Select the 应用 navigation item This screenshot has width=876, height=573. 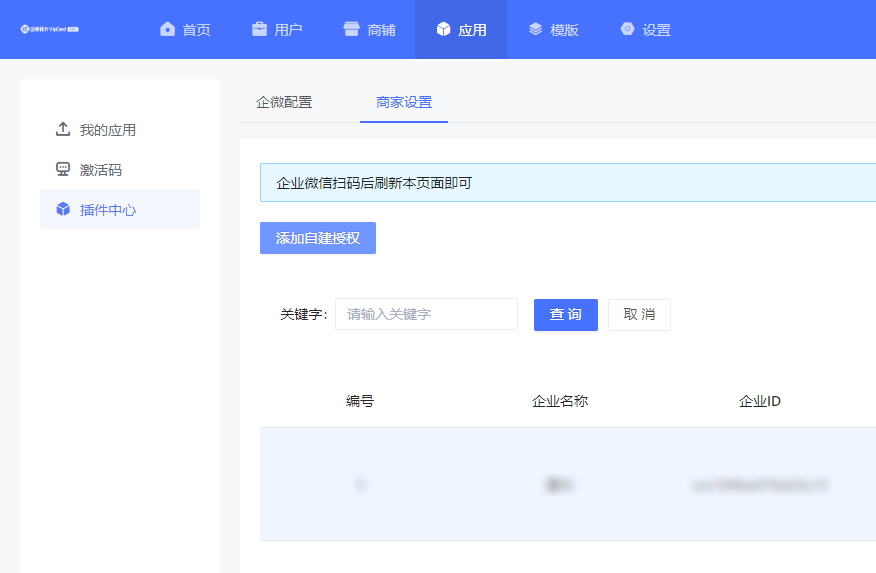click(x=461, y=30)
